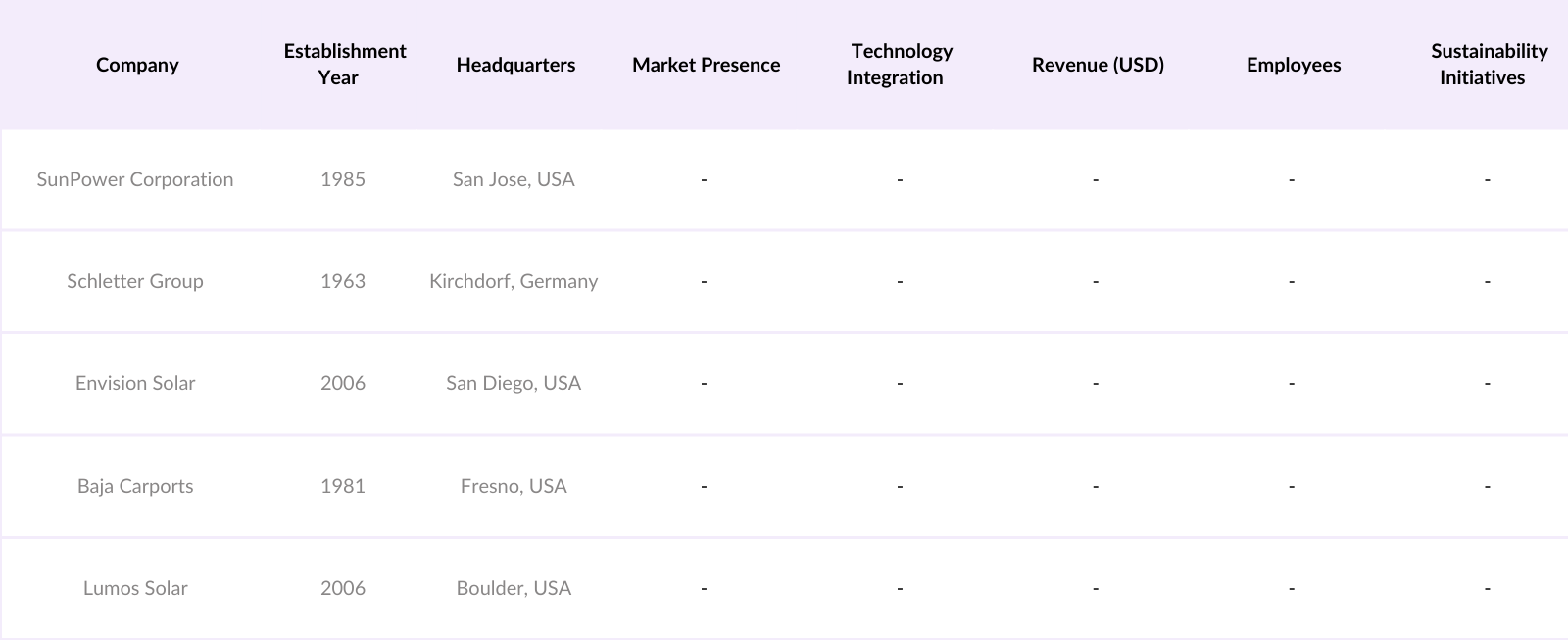The width and height of the screenshot is (1568, 640).
Task: Select Lumos Solar's Sustainability Initiatives cell
Action: coord(1488,588)
